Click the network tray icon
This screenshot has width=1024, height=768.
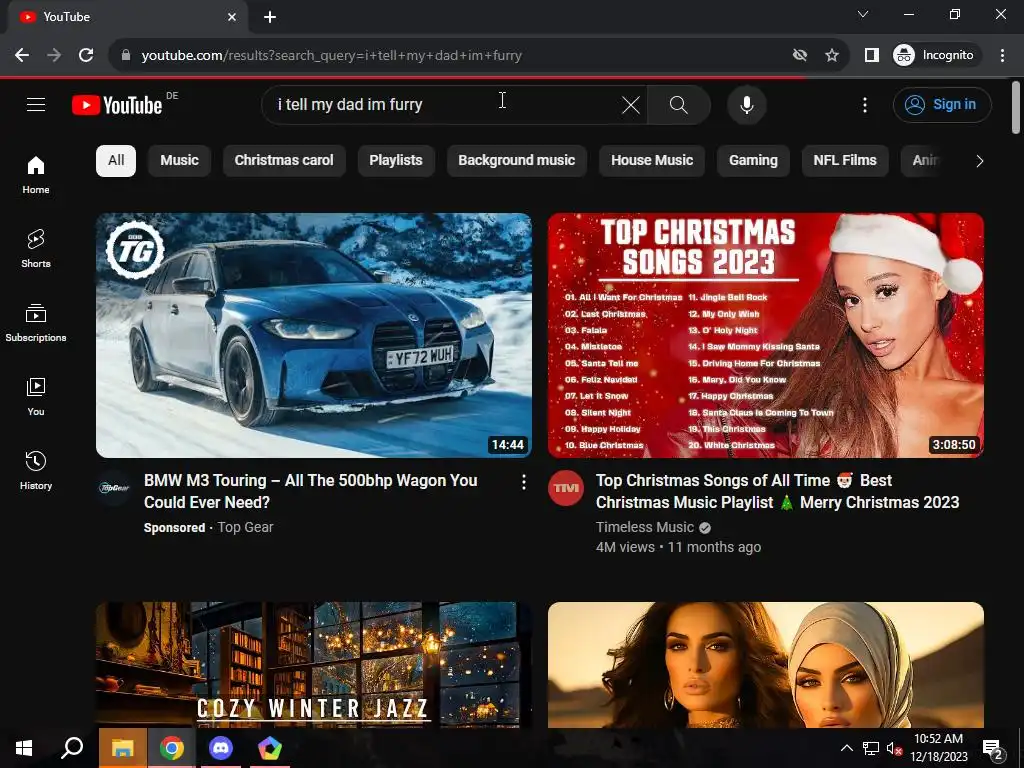point(871,748)
